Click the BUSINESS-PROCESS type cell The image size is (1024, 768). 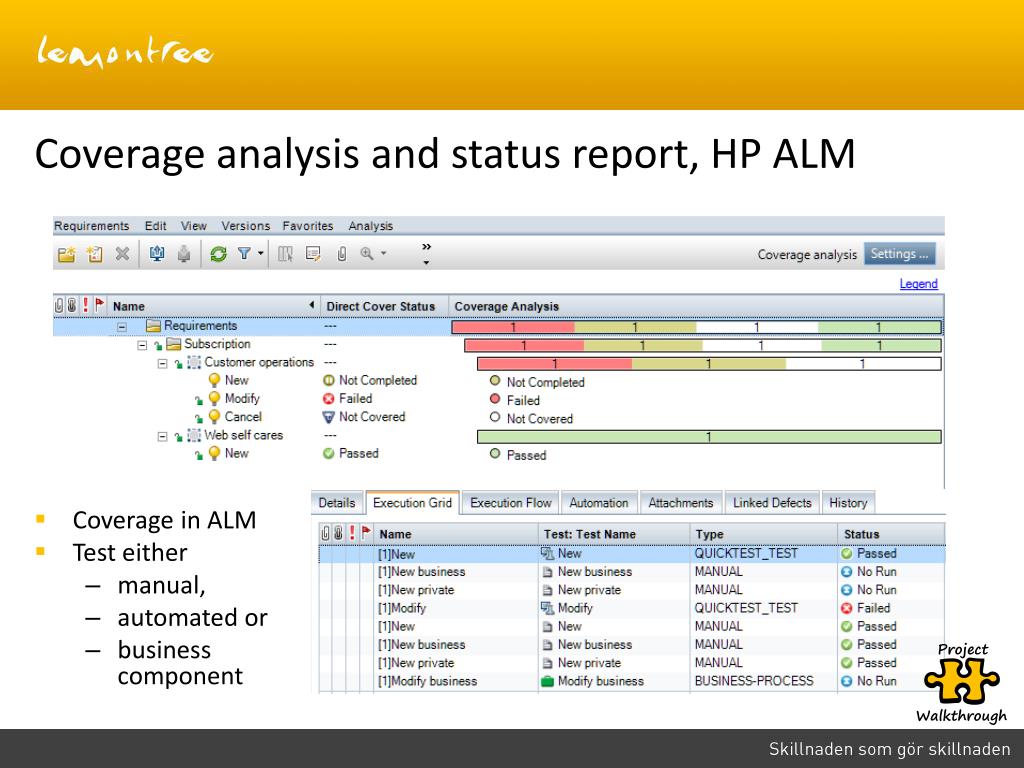point(754,681)
